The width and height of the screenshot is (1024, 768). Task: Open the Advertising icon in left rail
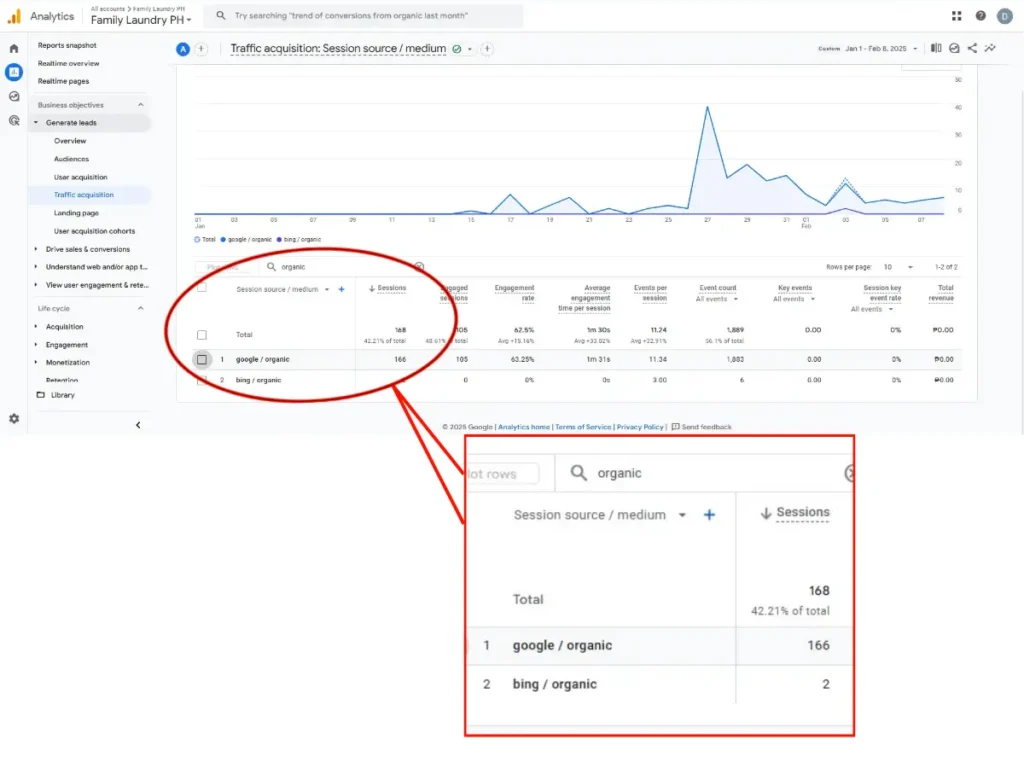14,121
